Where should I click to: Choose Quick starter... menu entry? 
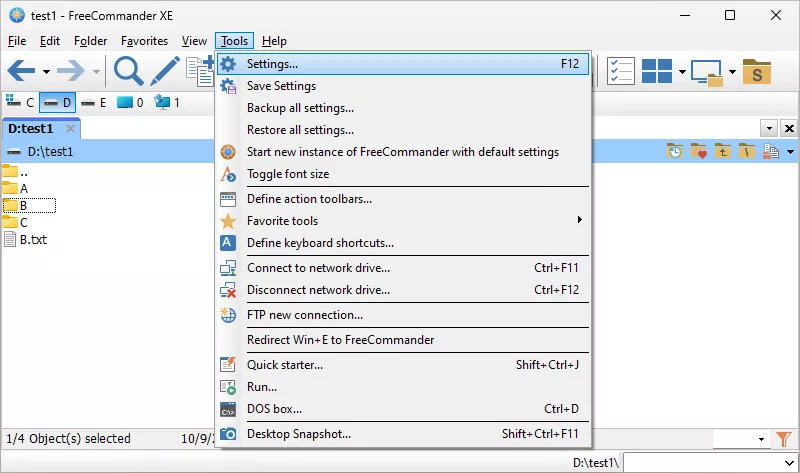[x=403, y=364]
